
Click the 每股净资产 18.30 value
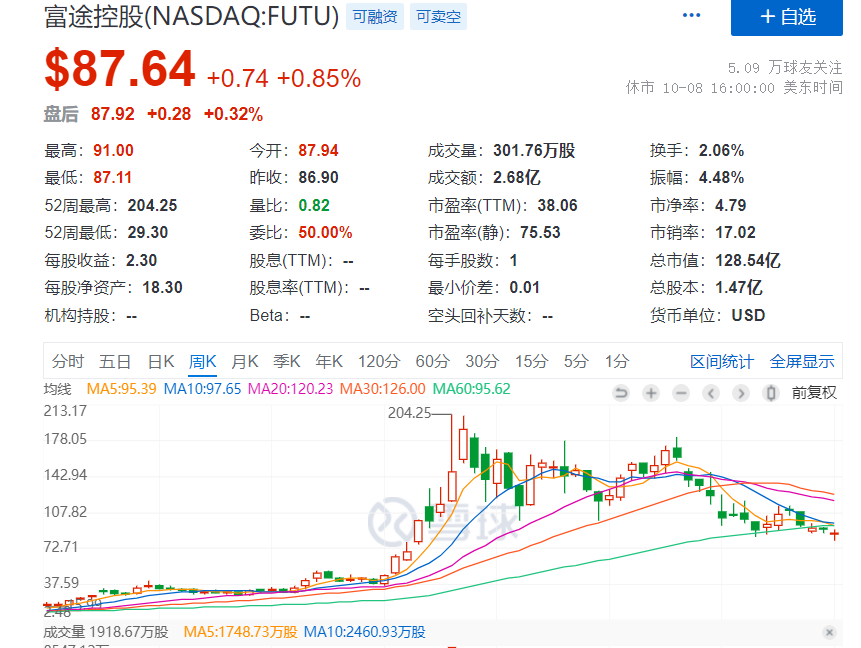pos(162,287)
